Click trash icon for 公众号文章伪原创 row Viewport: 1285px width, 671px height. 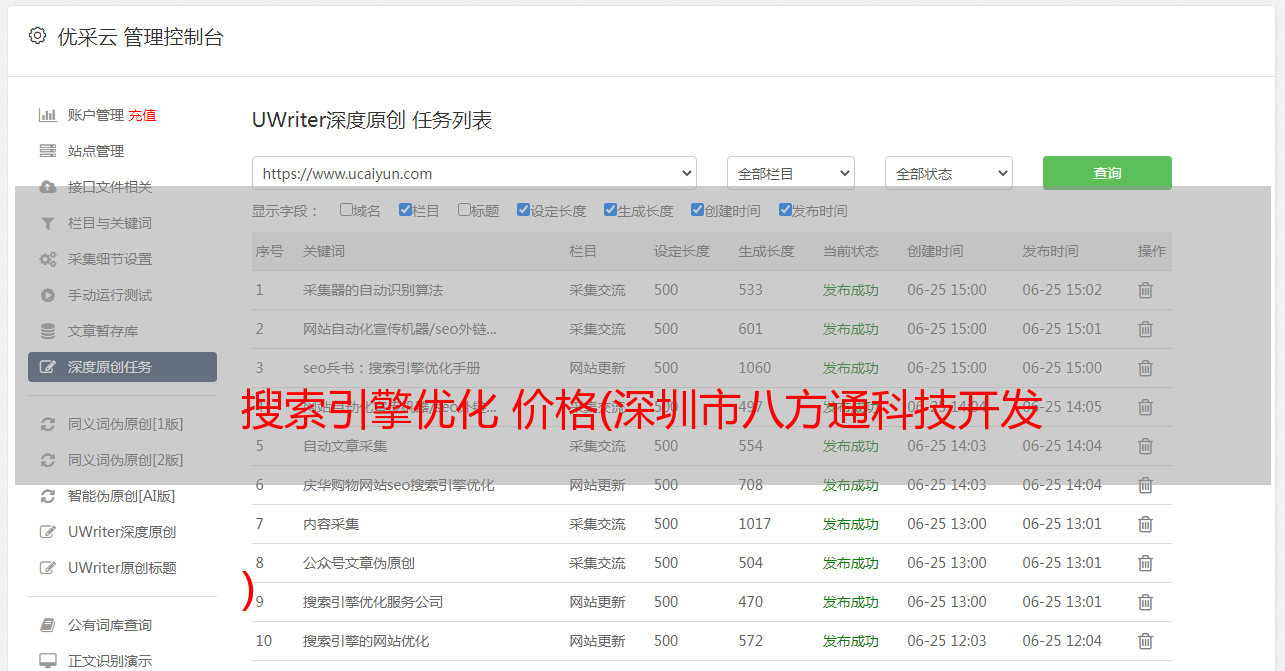coord(1145,563)
